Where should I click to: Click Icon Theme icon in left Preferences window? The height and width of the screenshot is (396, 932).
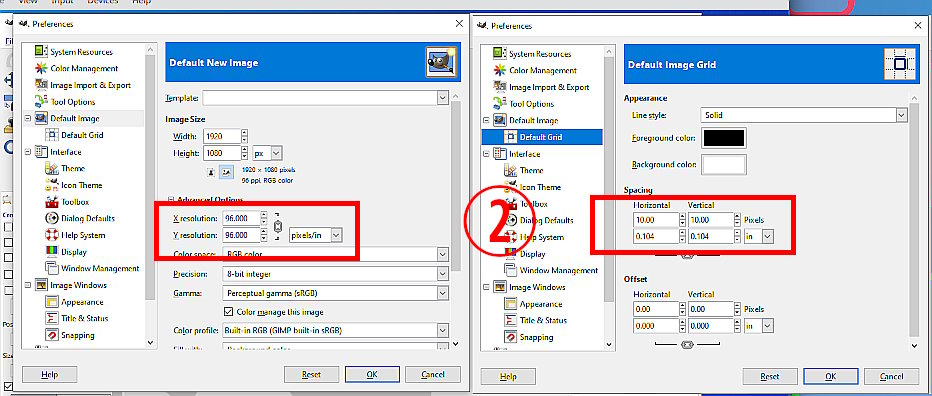click(52, 185)
